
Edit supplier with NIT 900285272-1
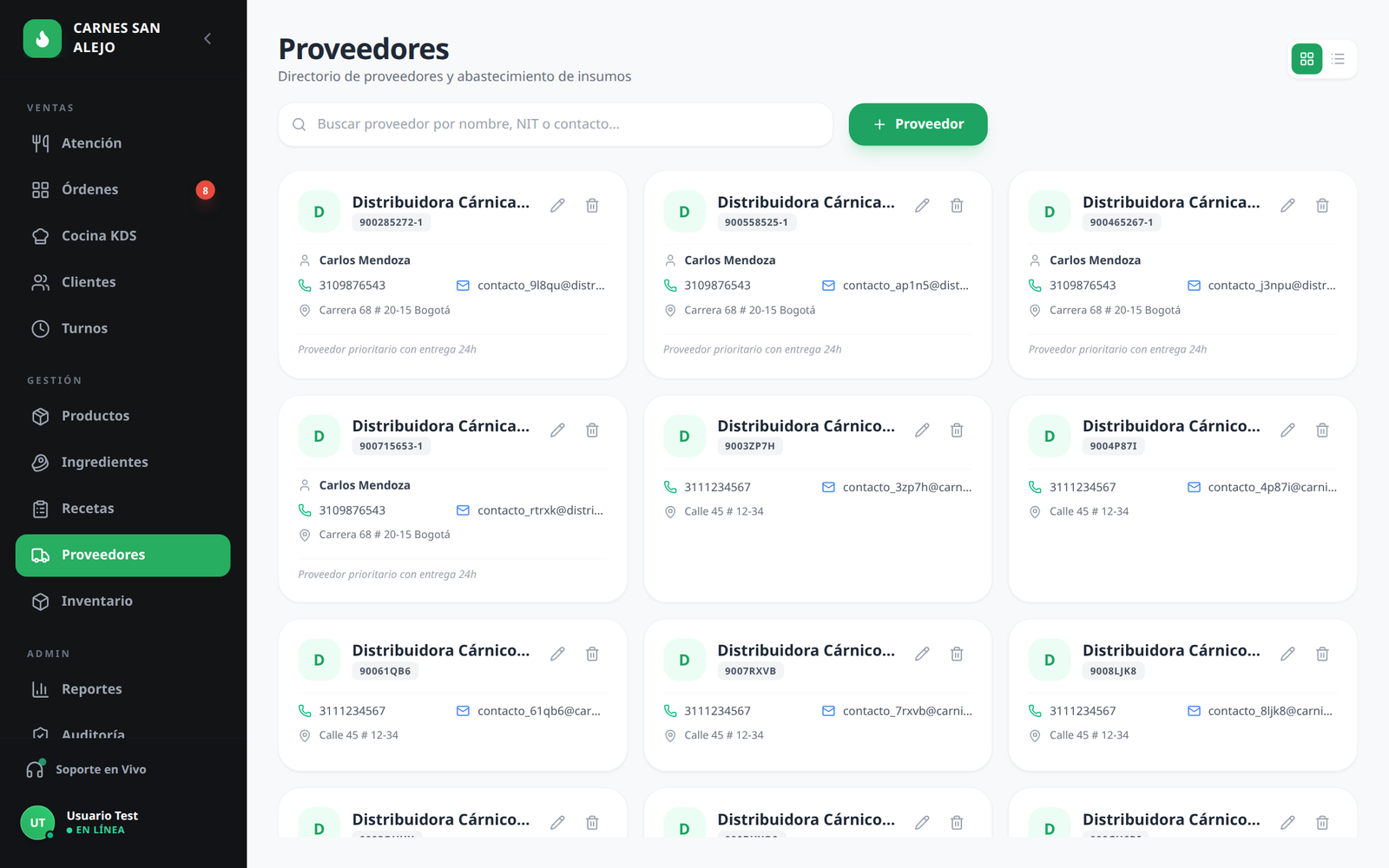[557, 206]
